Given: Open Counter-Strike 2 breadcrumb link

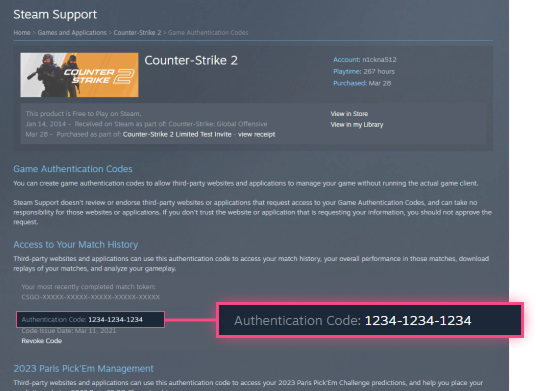Looking at the screenshot, I should [x=137, y=33].
